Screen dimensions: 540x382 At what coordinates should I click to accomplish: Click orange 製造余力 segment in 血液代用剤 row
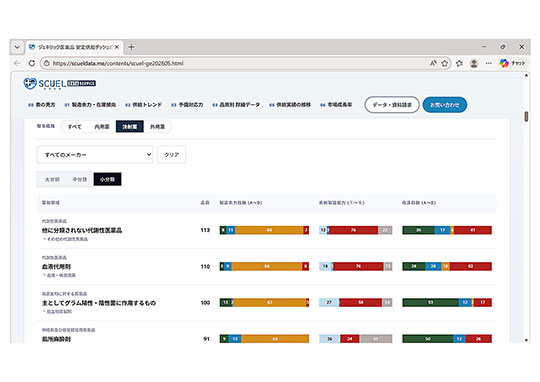[267, 266]
